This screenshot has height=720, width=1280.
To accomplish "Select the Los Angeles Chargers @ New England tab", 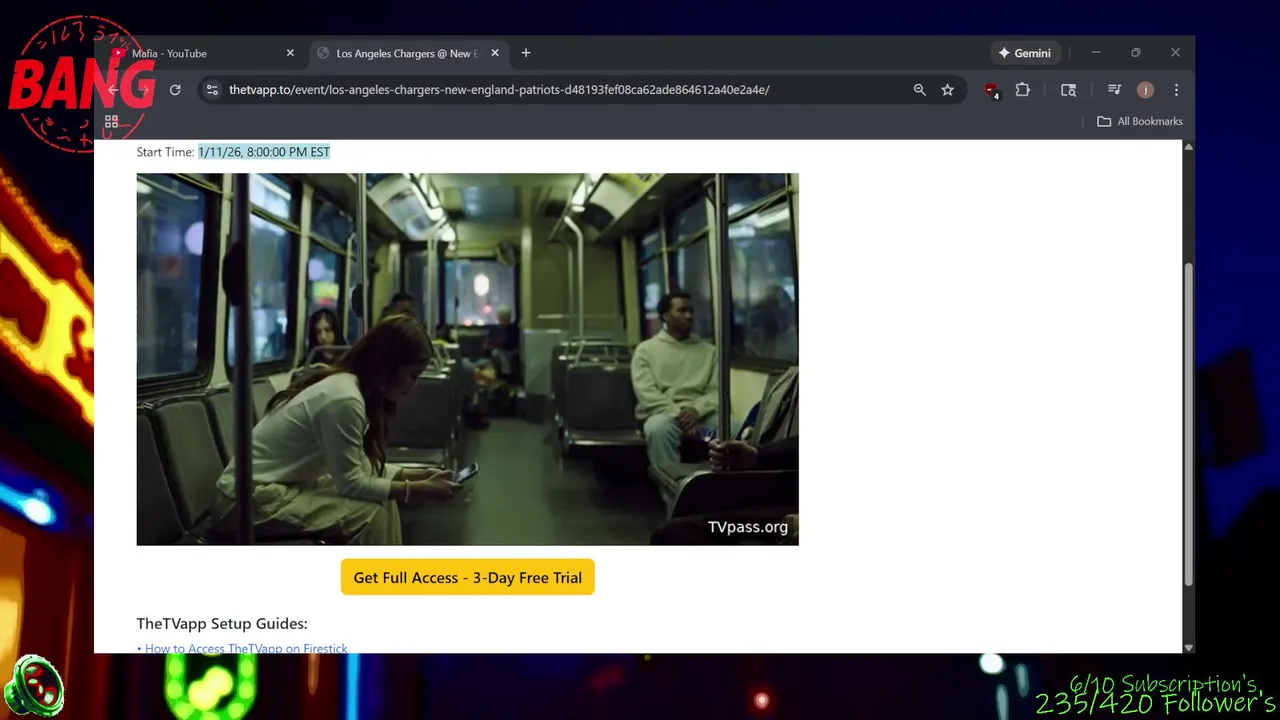I will (407, 53).
